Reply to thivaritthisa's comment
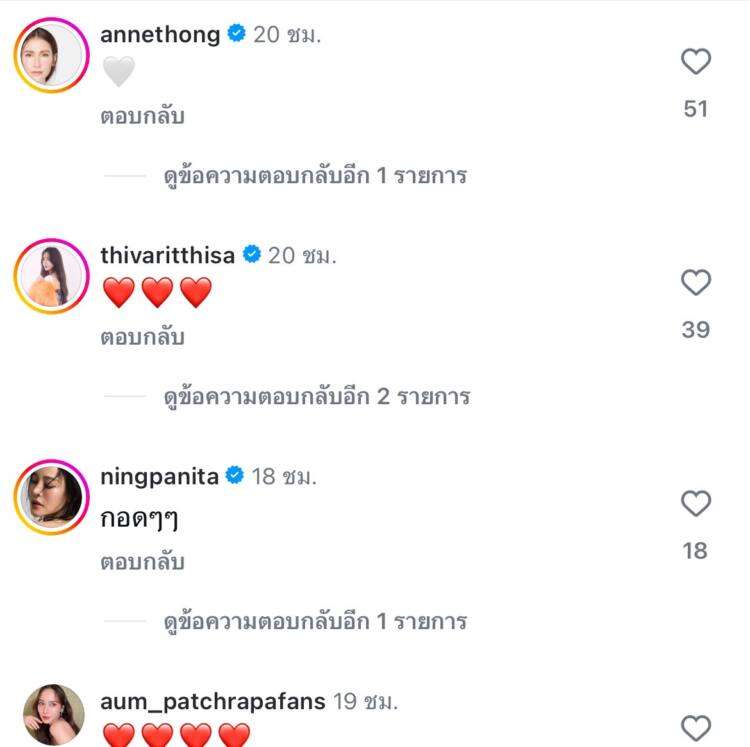The height and width of the screenshot is (747, 750). (x=143, y=337)
